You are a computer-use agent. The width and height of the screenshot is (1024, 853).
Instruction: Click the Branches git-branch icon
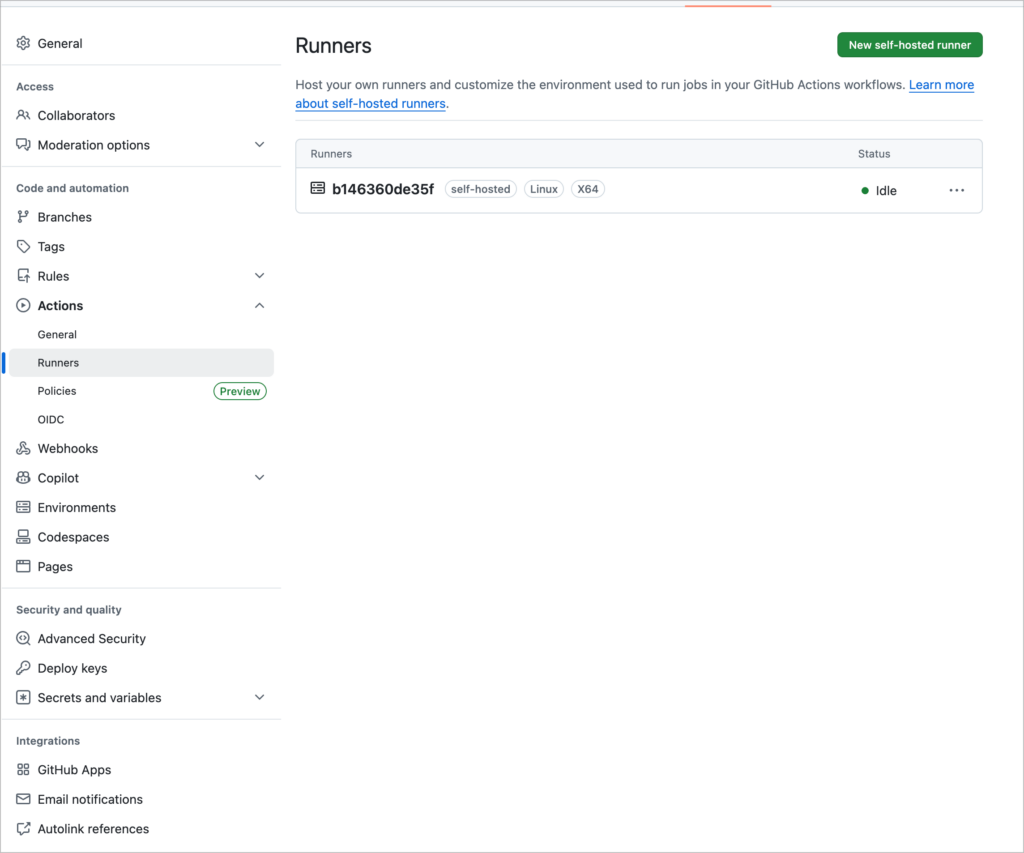pyautogui.click(x=24, y=217)
